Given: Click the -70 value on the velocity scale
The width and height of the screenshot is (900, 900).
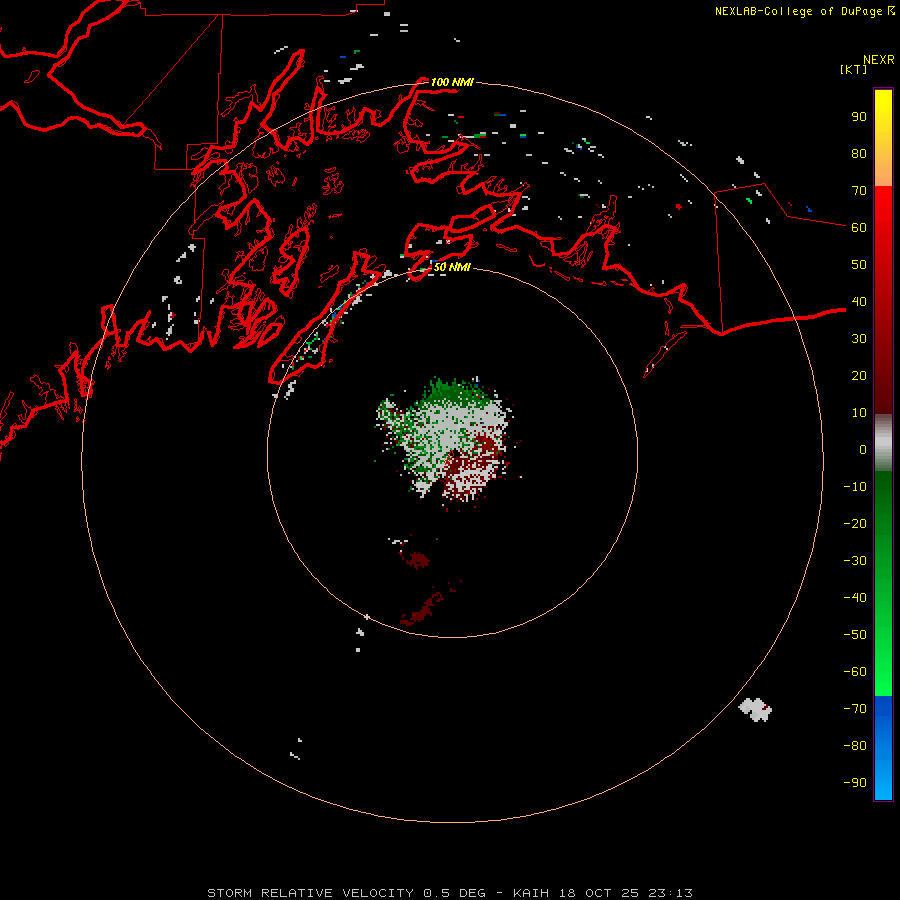Looking at the screenshot, I should (x=855, y=709).
